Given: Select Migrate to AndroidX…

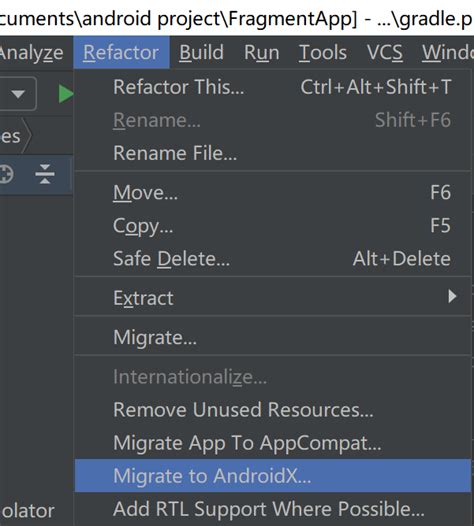Looking at the screenshot, I should [x=272, y=476].
